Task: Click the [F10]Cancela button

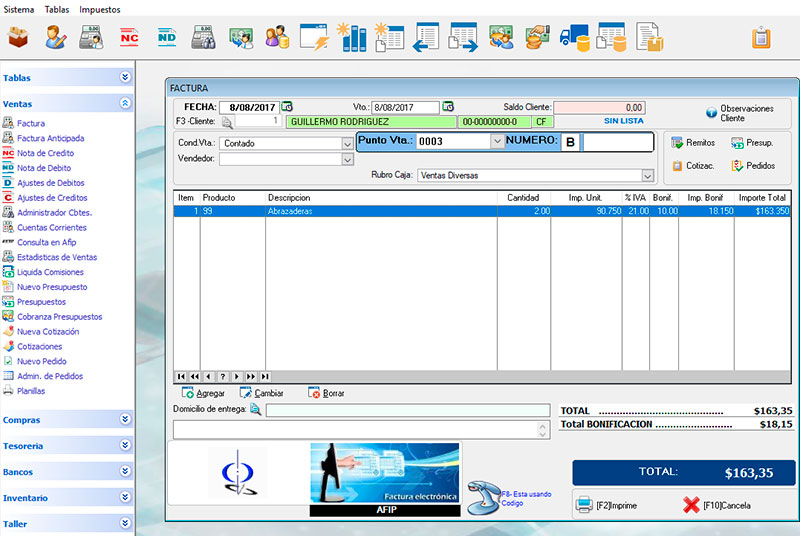Action: (716, 505)
